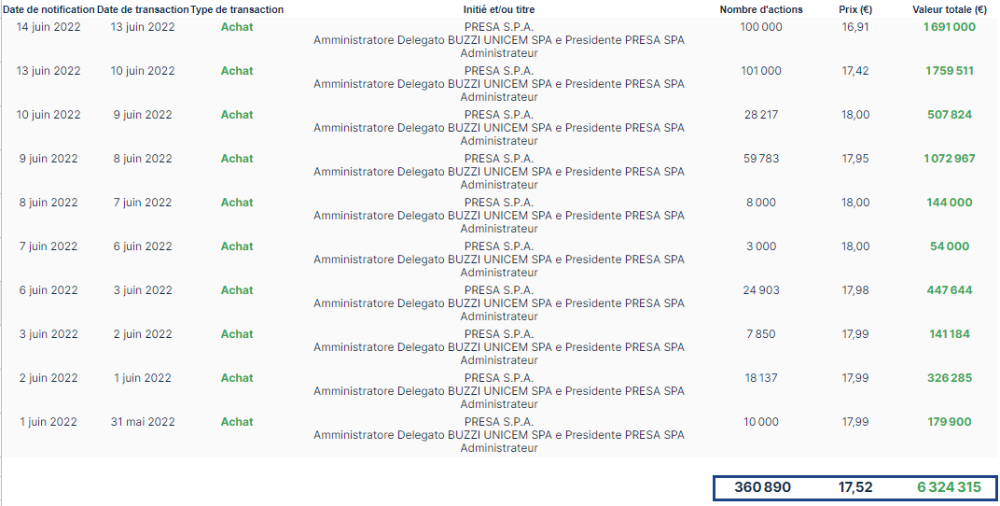This screenshot has width=1000, height=506.
Task: Click the total value 1 691 000
Action: coord(950,27)
